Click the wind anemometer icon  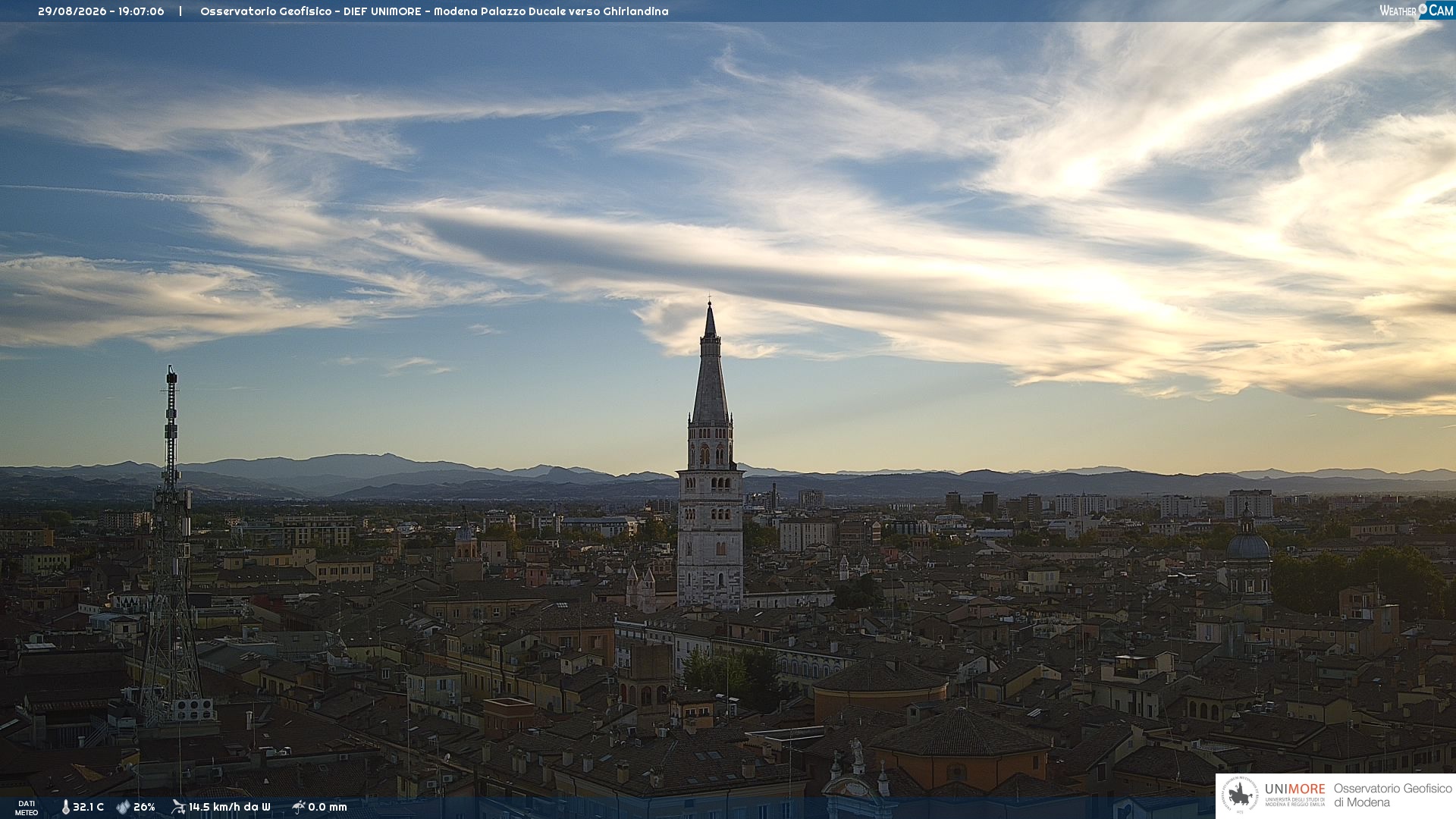point(178,807)
